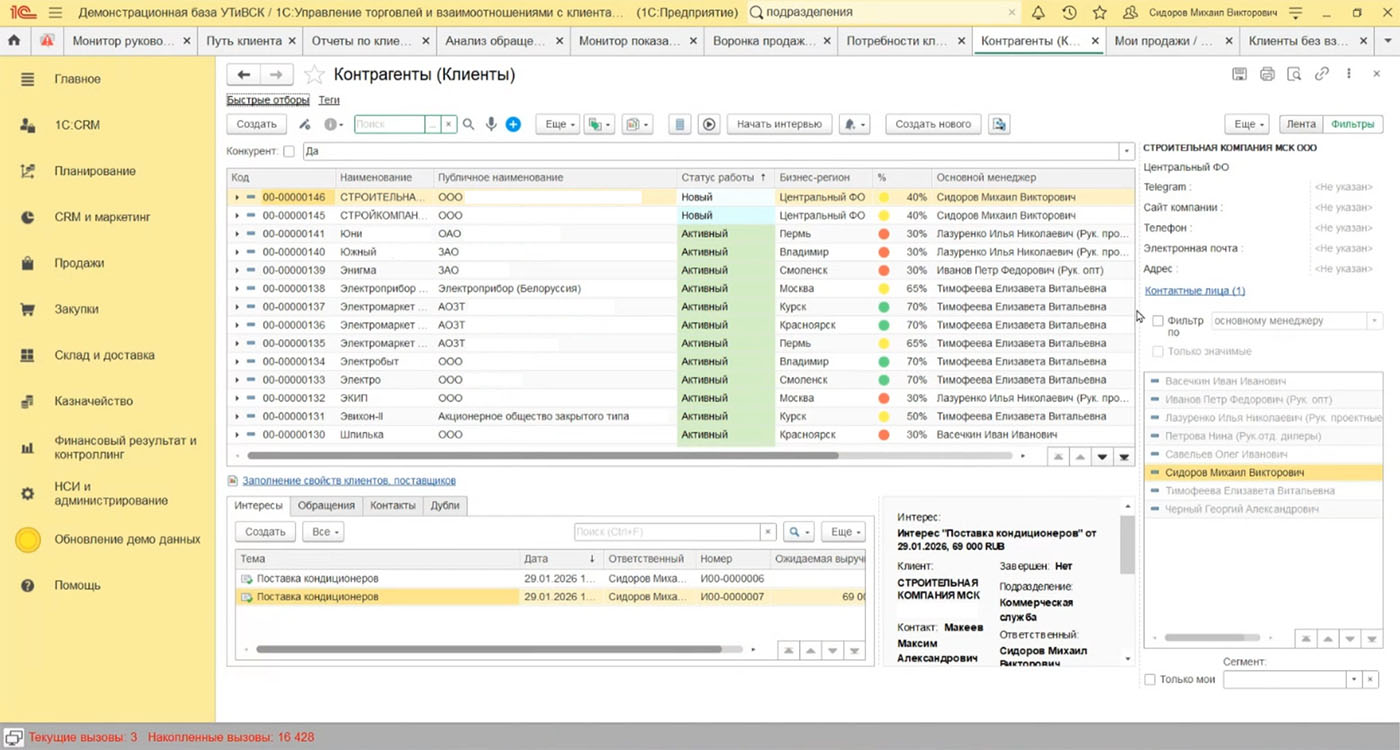1400x750 pixels.
Task: Click the save diskette icon
Action: click(1240, 74)
